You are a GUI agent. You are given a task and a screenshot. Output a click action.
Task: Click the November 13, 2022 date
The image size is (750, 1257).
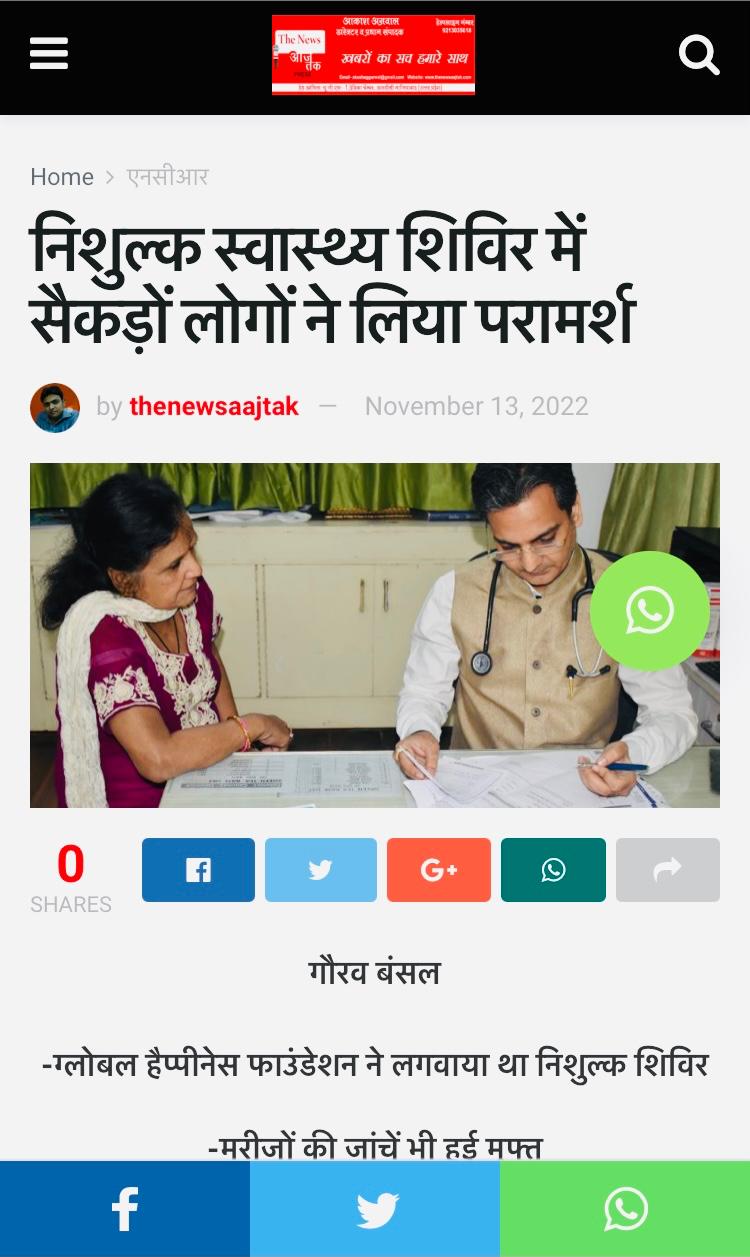pyautogui.click(x=476, y=406)
